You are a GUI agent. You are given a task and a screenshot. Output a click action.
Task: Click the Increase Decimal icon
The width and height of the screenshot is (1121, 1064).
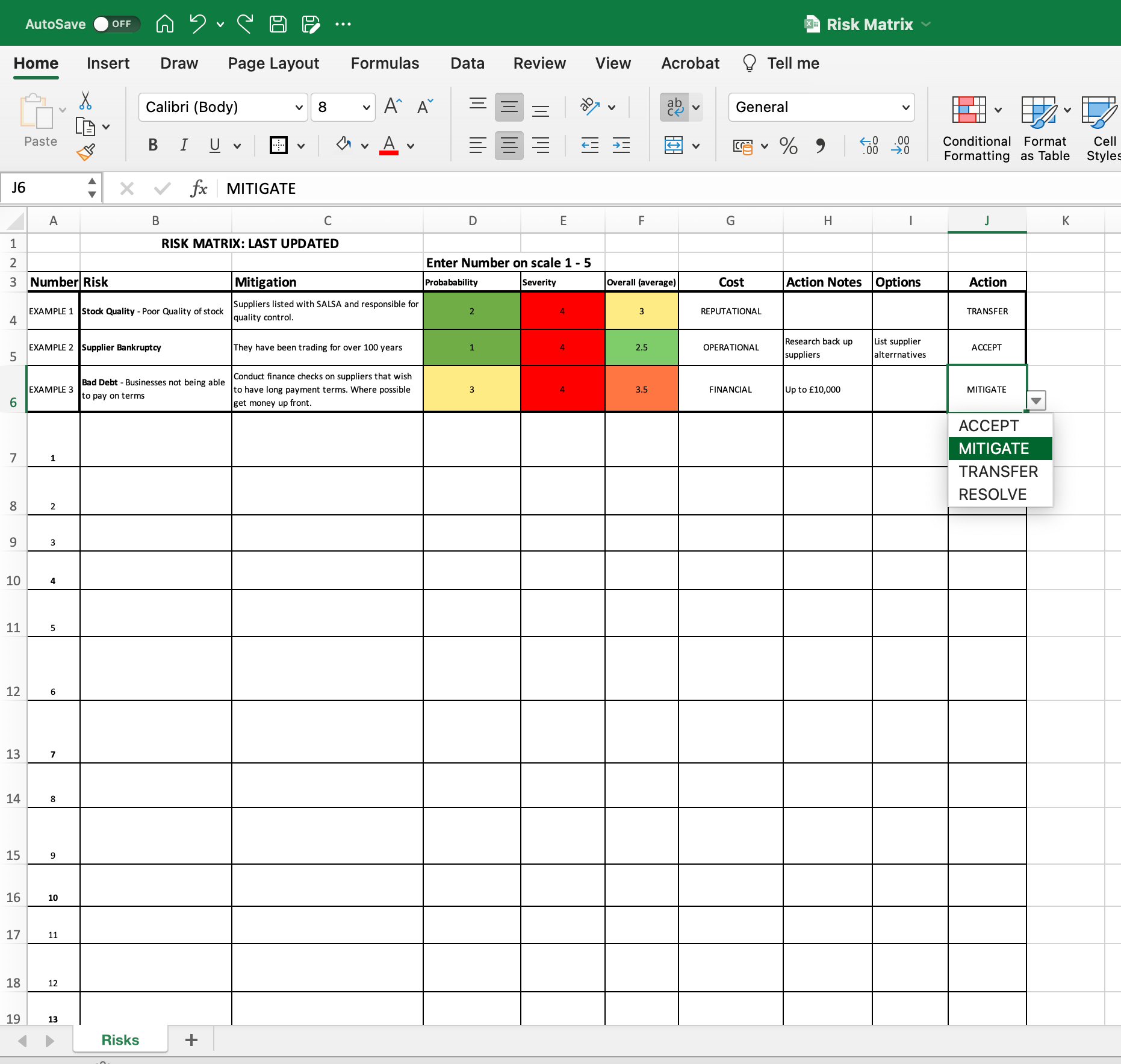[x=869, y=146]
